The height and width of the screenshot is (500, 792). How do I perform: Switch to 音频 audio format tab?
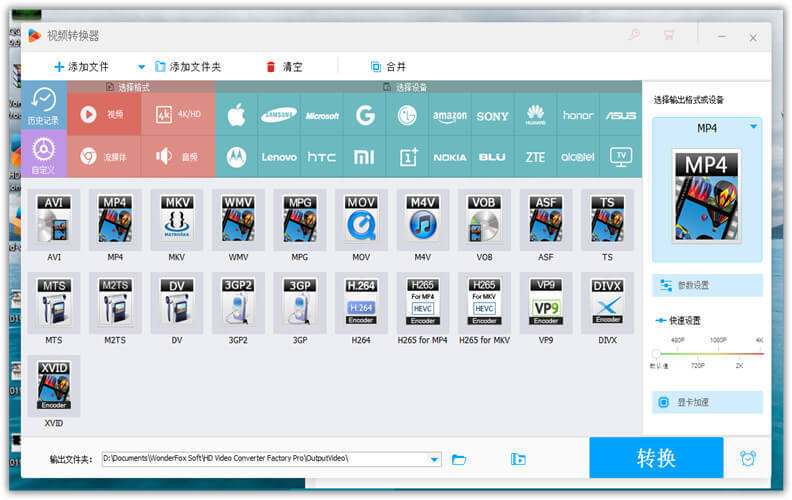click(178, 157)
